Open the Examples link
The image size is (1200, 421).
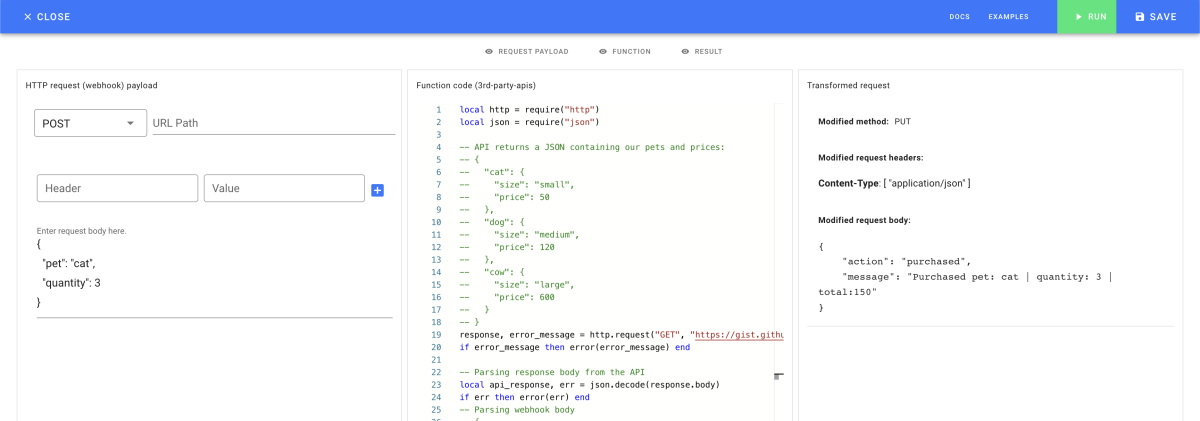[x=1008, y=17]
